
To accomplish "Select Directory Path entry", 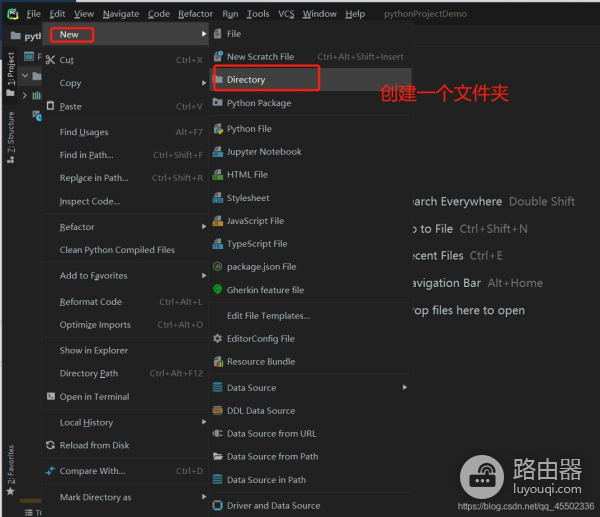I will [x=126, y=373].
